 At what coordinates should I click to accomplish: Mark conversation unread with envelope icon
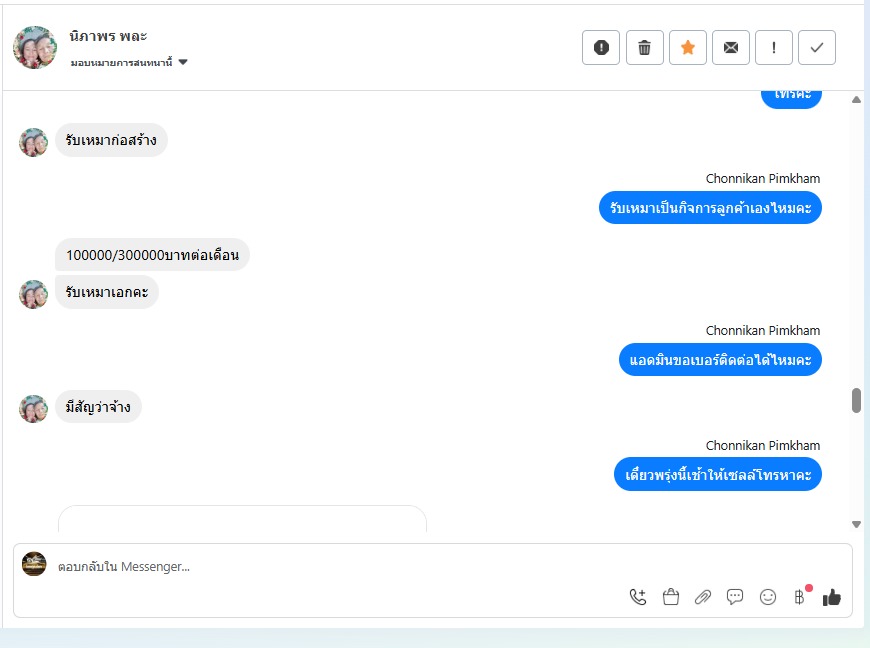click(x=731, y=48)
